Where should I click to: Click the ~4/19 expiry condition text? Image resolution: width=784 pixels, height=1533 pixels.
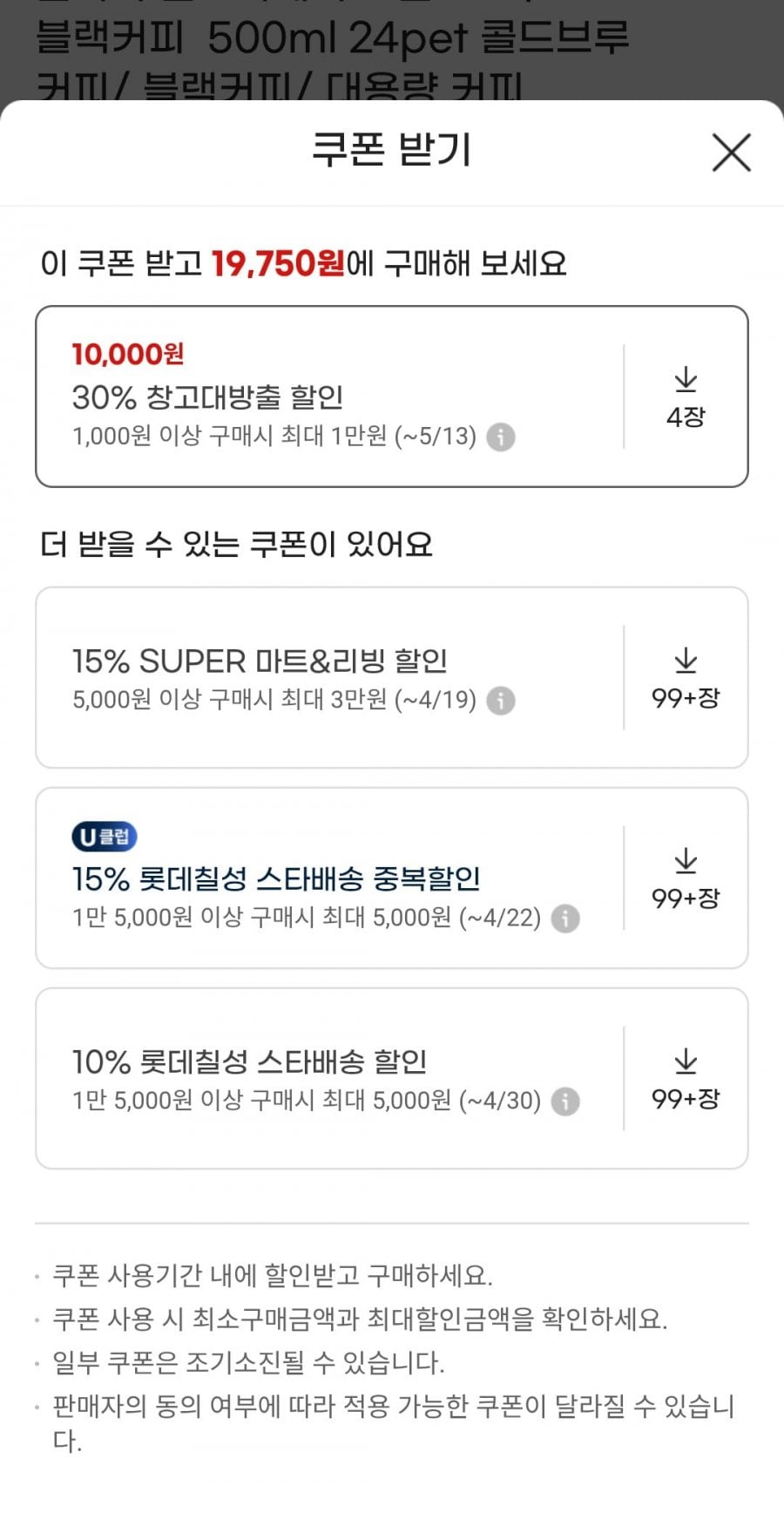(x=436, y=700)
